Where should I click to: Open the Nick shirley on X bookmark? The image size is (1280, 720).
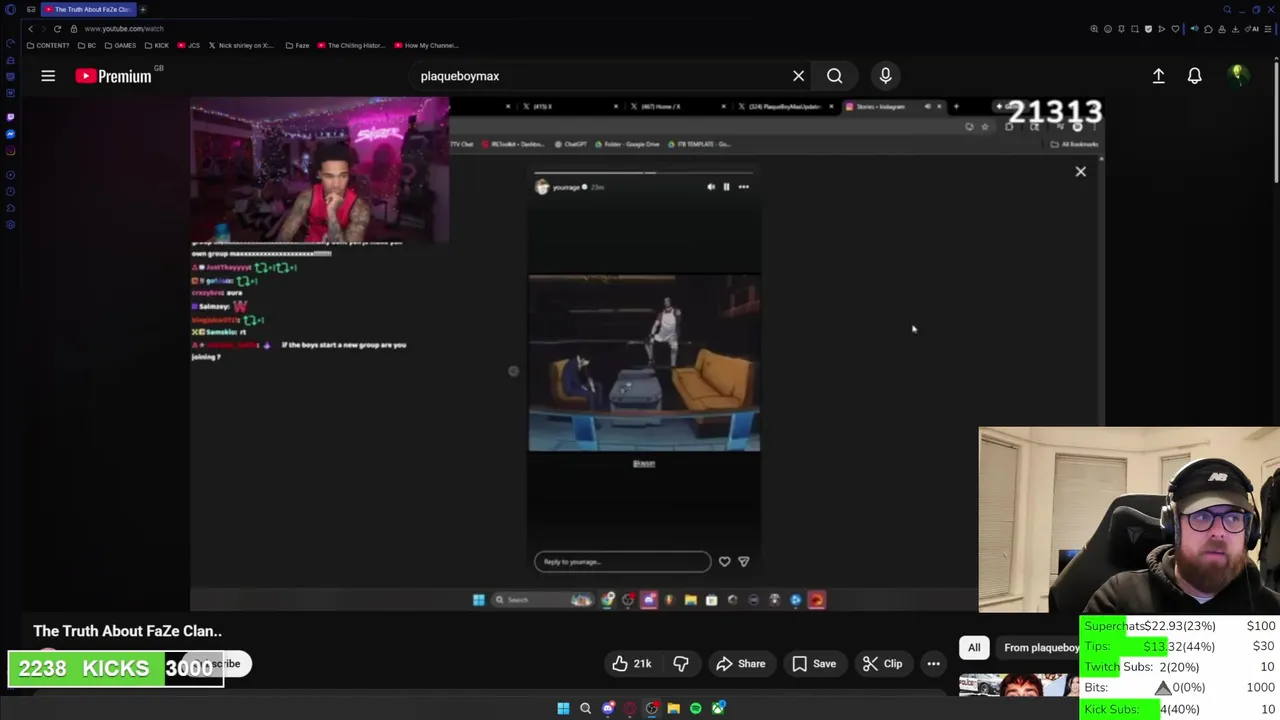click(241, 45)
